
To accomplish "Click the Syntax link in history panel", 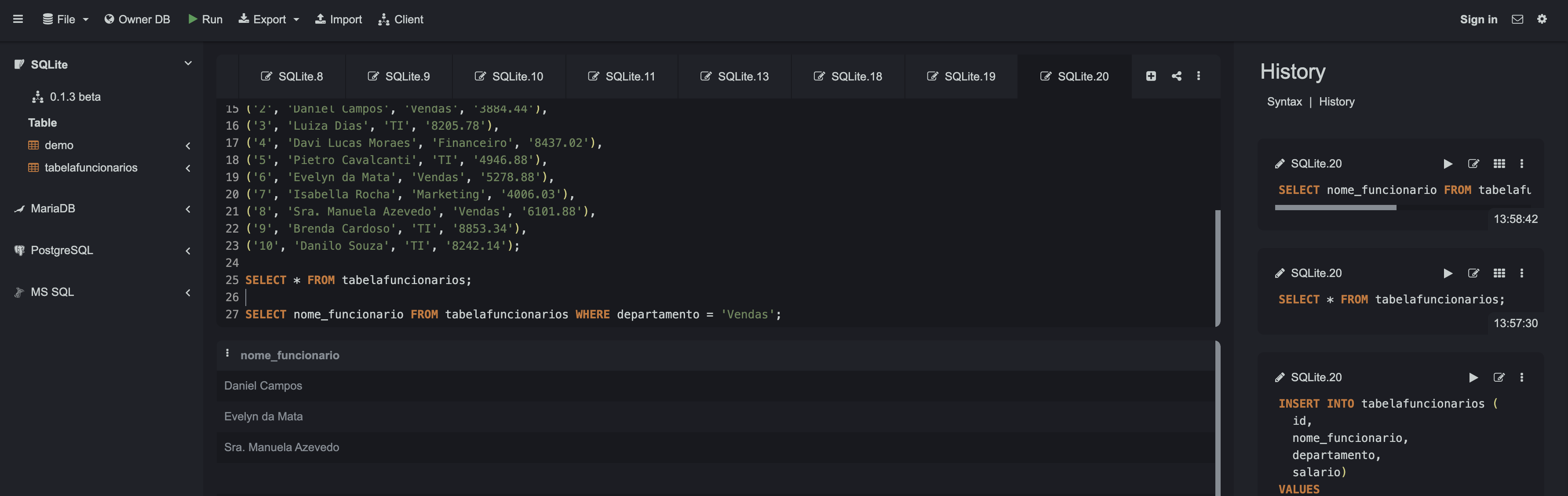I will pyautogui.click(x=1284, y=102).
